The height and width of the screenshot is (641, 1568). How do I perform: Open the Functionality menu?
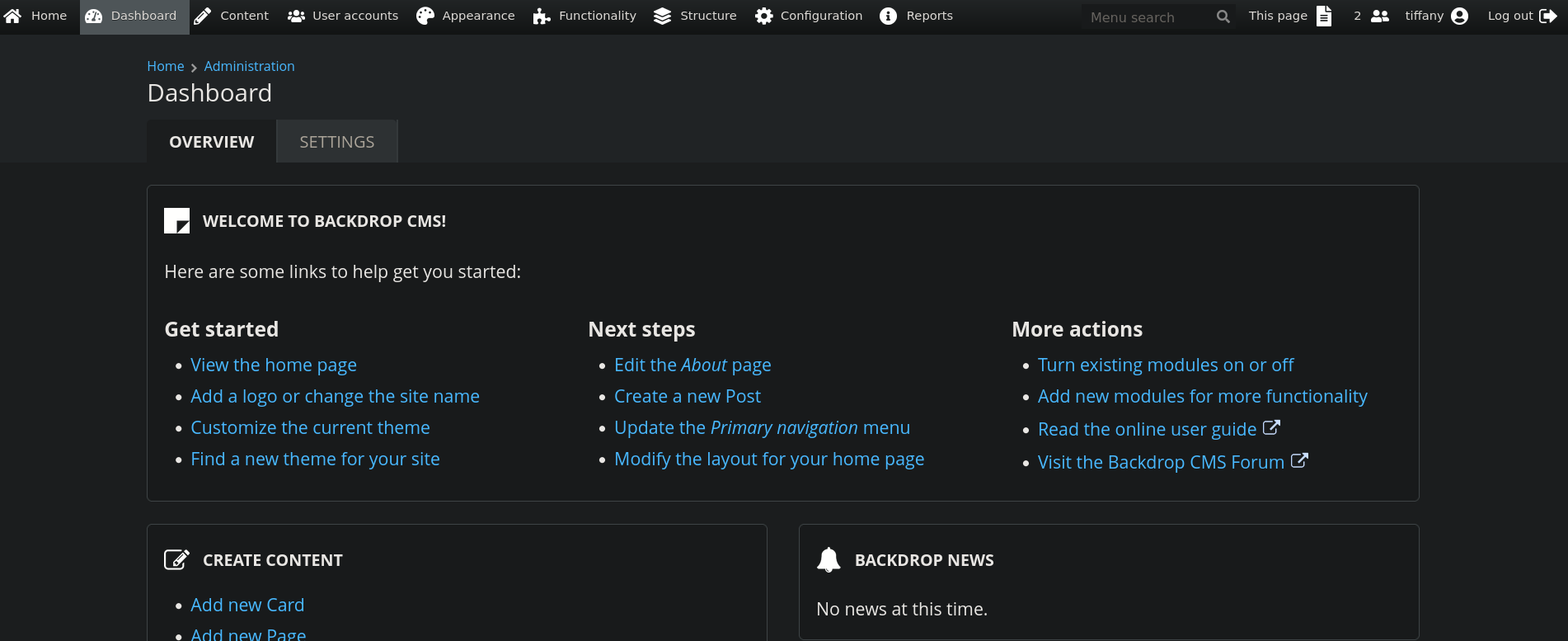click(x=584, y=16)
